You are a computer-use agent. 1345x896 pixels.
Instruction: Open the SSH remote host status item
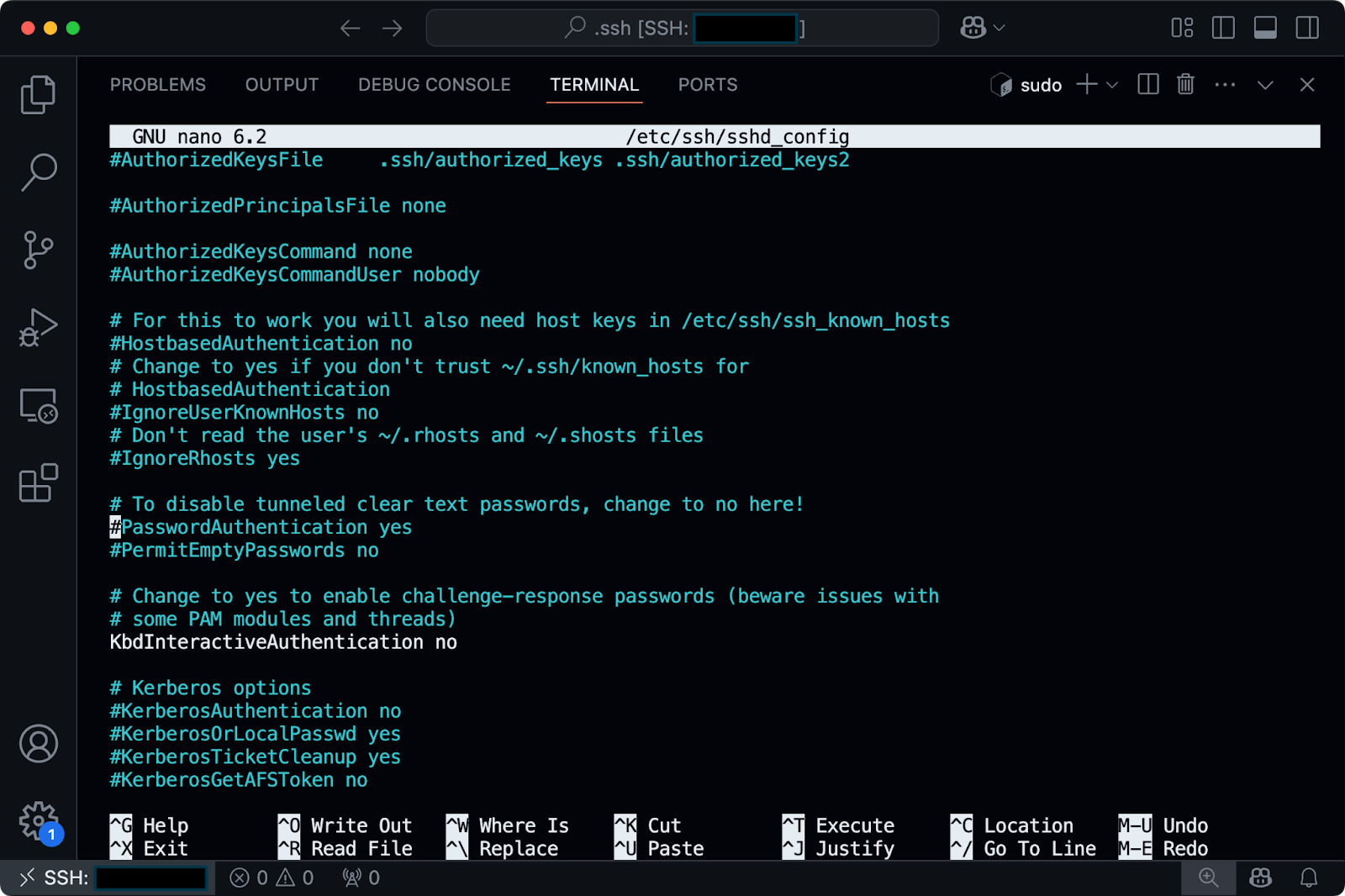click(x=108, y=878)
